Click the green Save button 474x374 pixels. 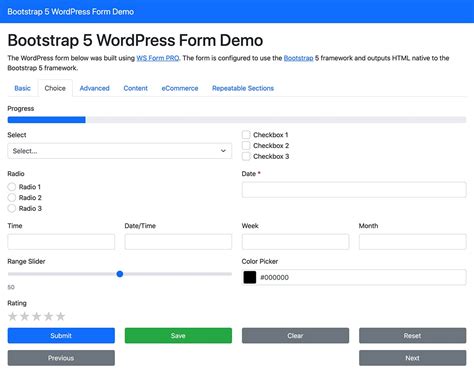[178, 335]
